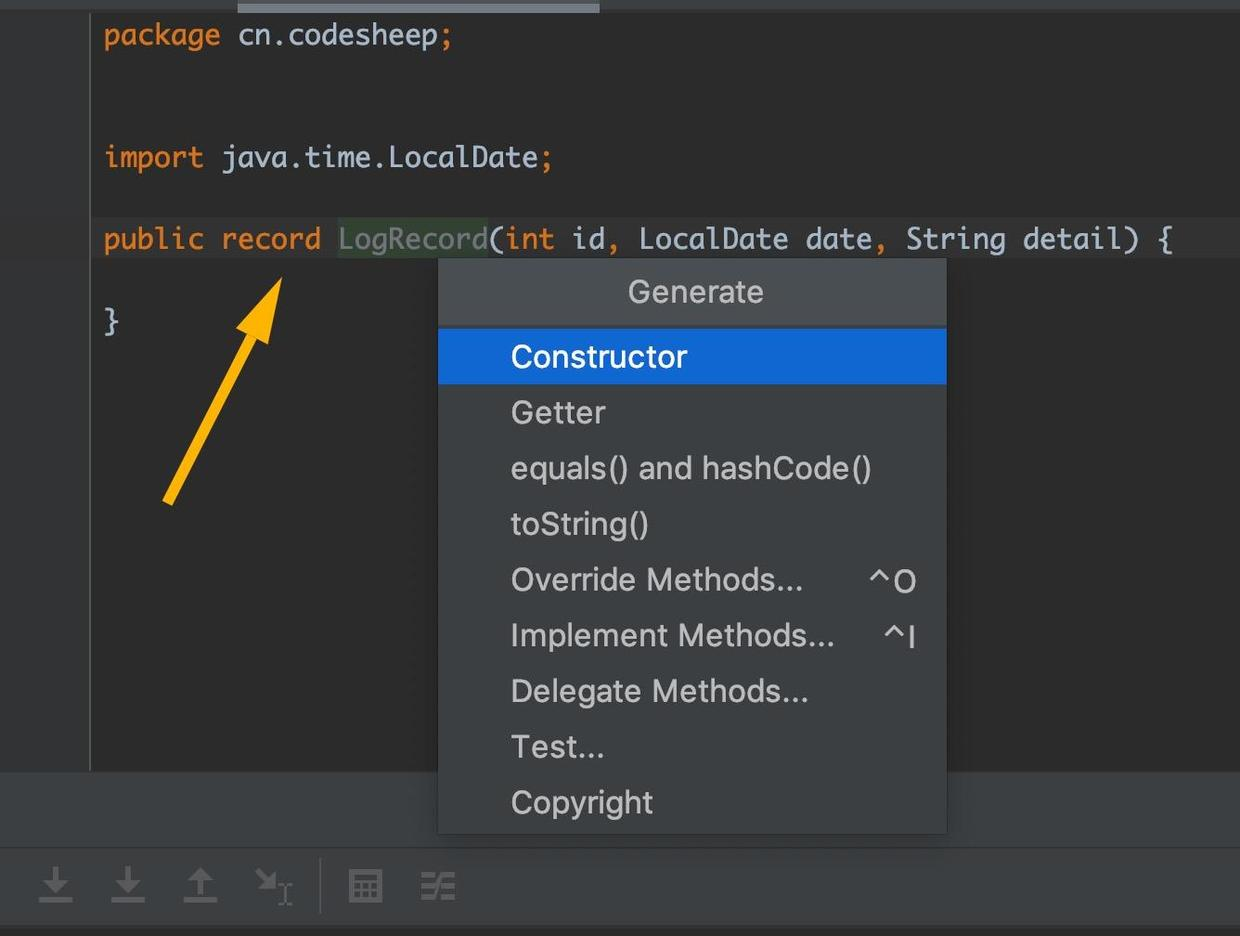Viewport: 1240px width, 936px height.
Task: Select Constructor from the Generate menu
Action: [x=598, y=357]
